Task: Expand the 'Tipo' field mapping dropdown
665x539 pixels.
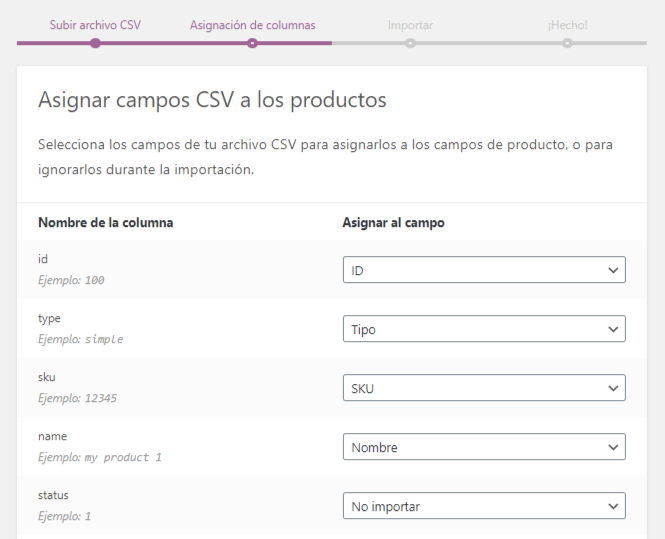Action: 483,329
